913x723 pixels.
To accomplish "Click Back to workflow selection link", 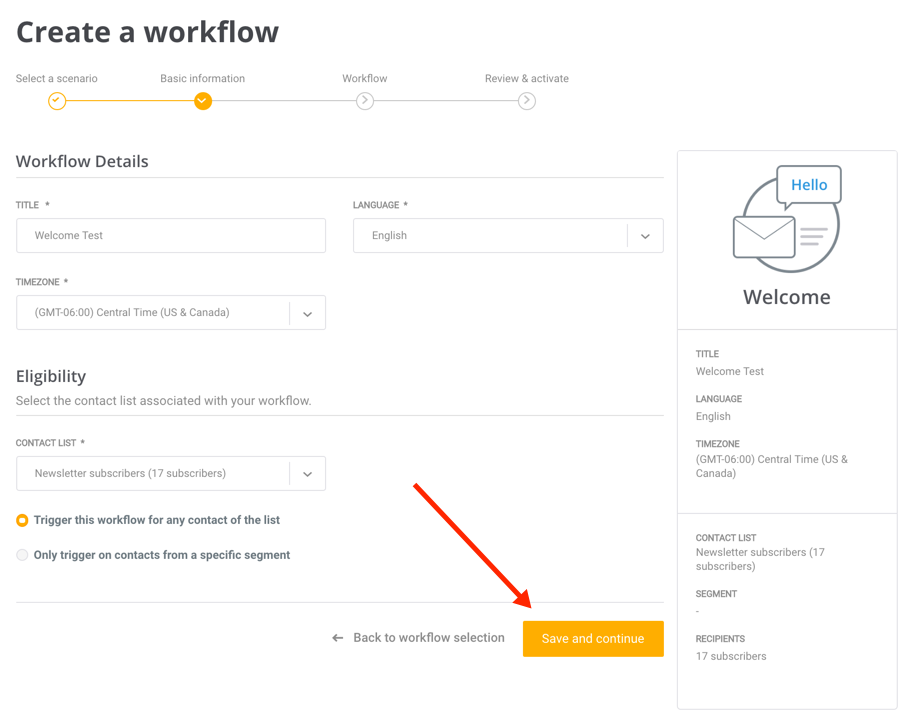I will (428, 638).
